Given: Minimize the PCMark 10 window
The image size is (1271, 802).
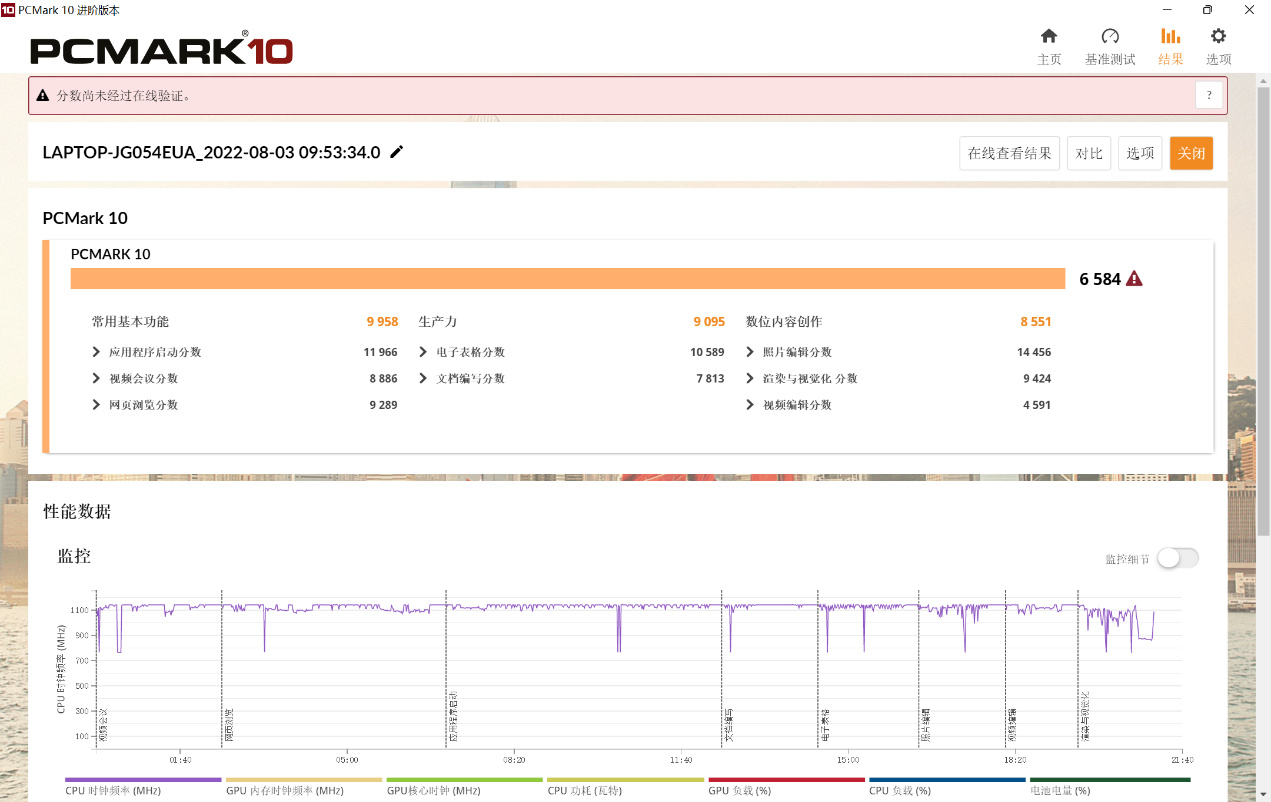Looking at the screenshot, I should (x=1165, y=9).
